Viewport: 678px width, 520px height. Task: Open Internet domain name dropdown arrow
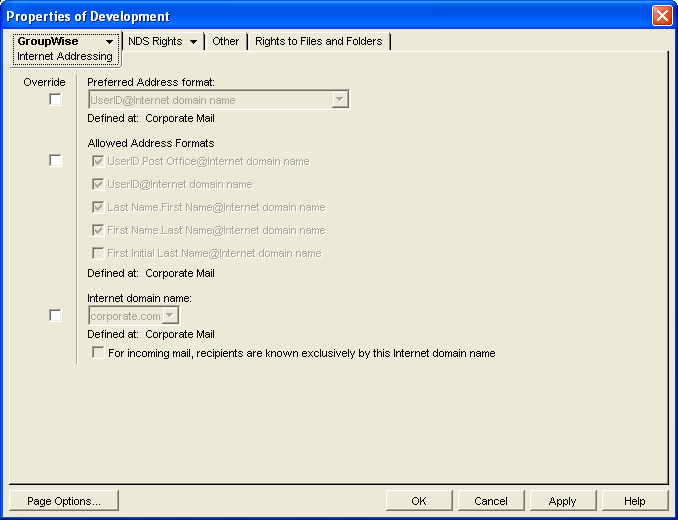pos(170,316)
